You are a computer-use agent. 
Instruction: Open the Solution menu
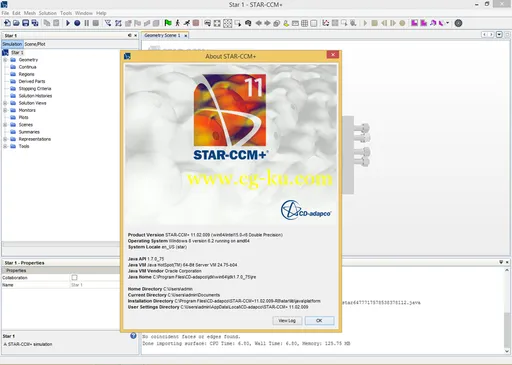coord(48,13)
